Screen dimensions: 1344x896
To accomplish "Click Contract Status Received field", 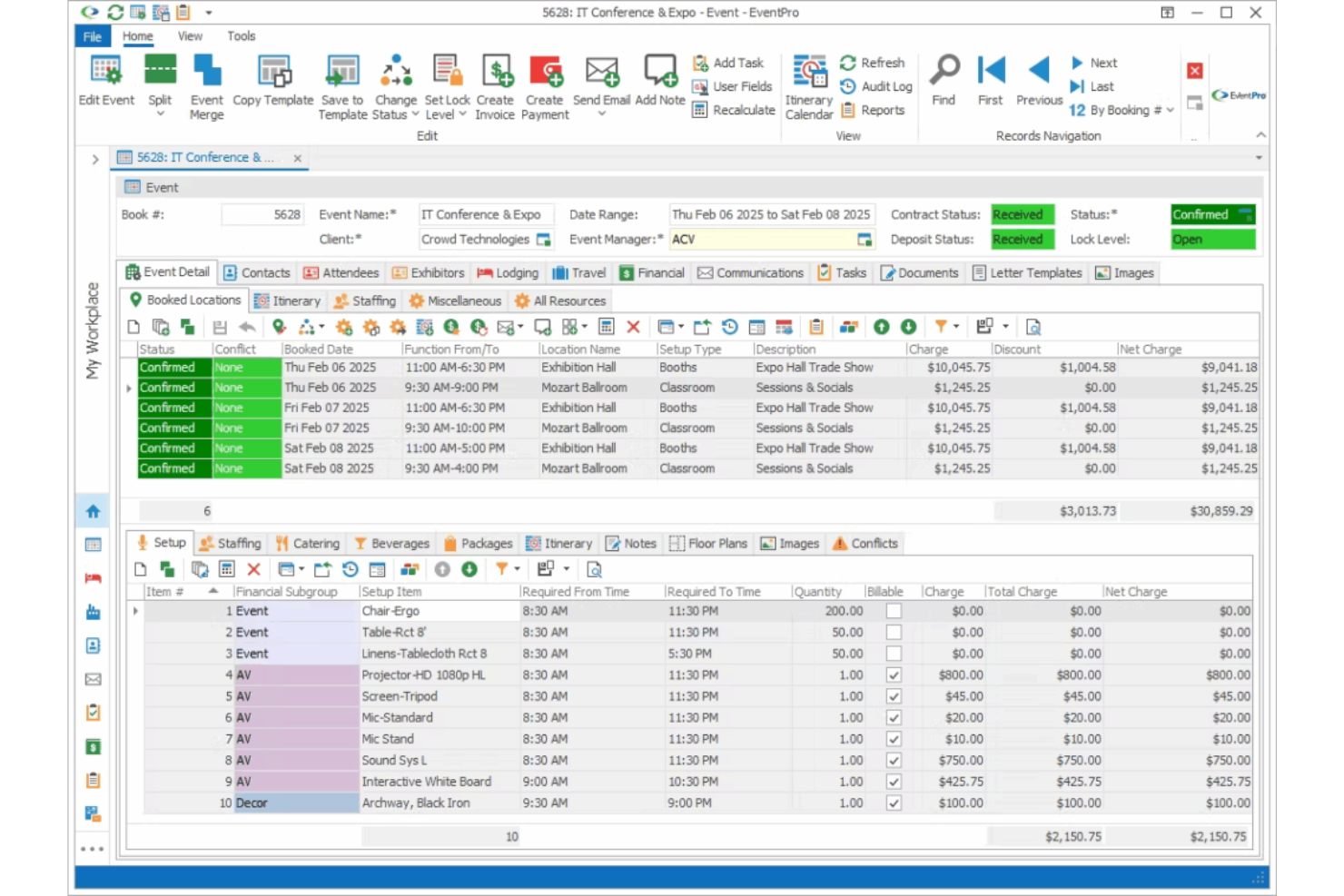I will 1023,214.
